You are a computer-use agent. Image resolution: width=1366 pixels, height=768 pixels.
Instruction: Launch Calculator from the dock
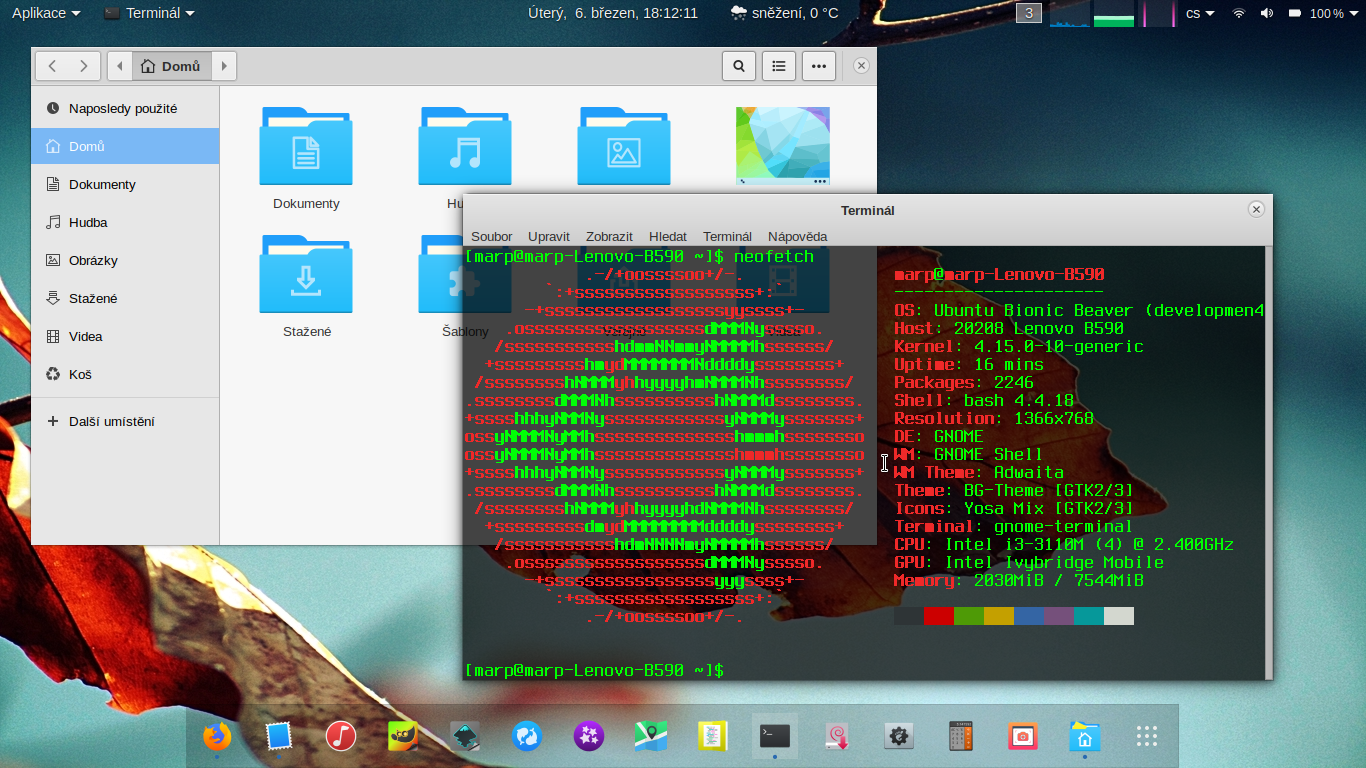961,737
